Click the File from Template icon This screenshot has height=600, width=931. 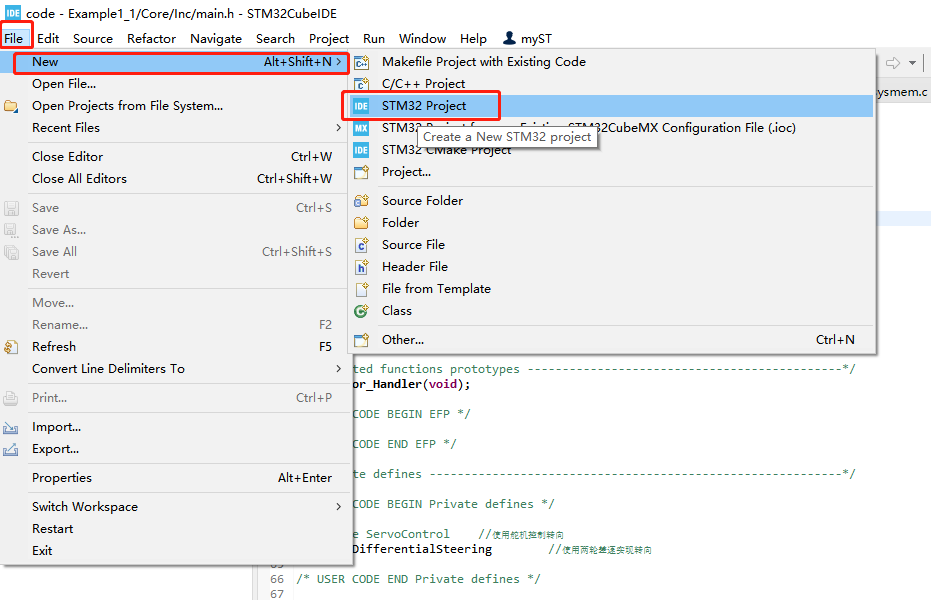coord(362,289)
